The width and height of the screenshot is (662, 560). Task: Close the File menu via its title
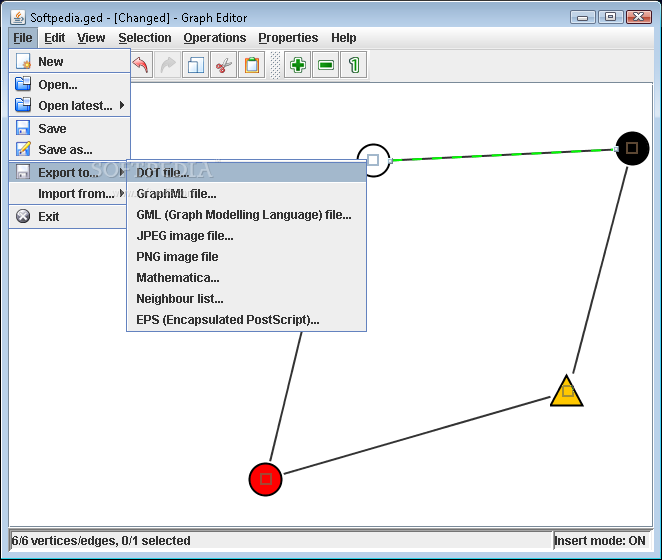pos(22,38)
